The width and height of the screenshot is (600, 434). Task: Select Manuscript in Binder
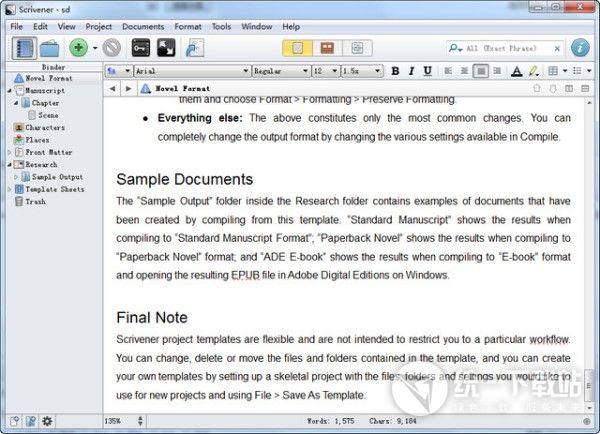45,91
